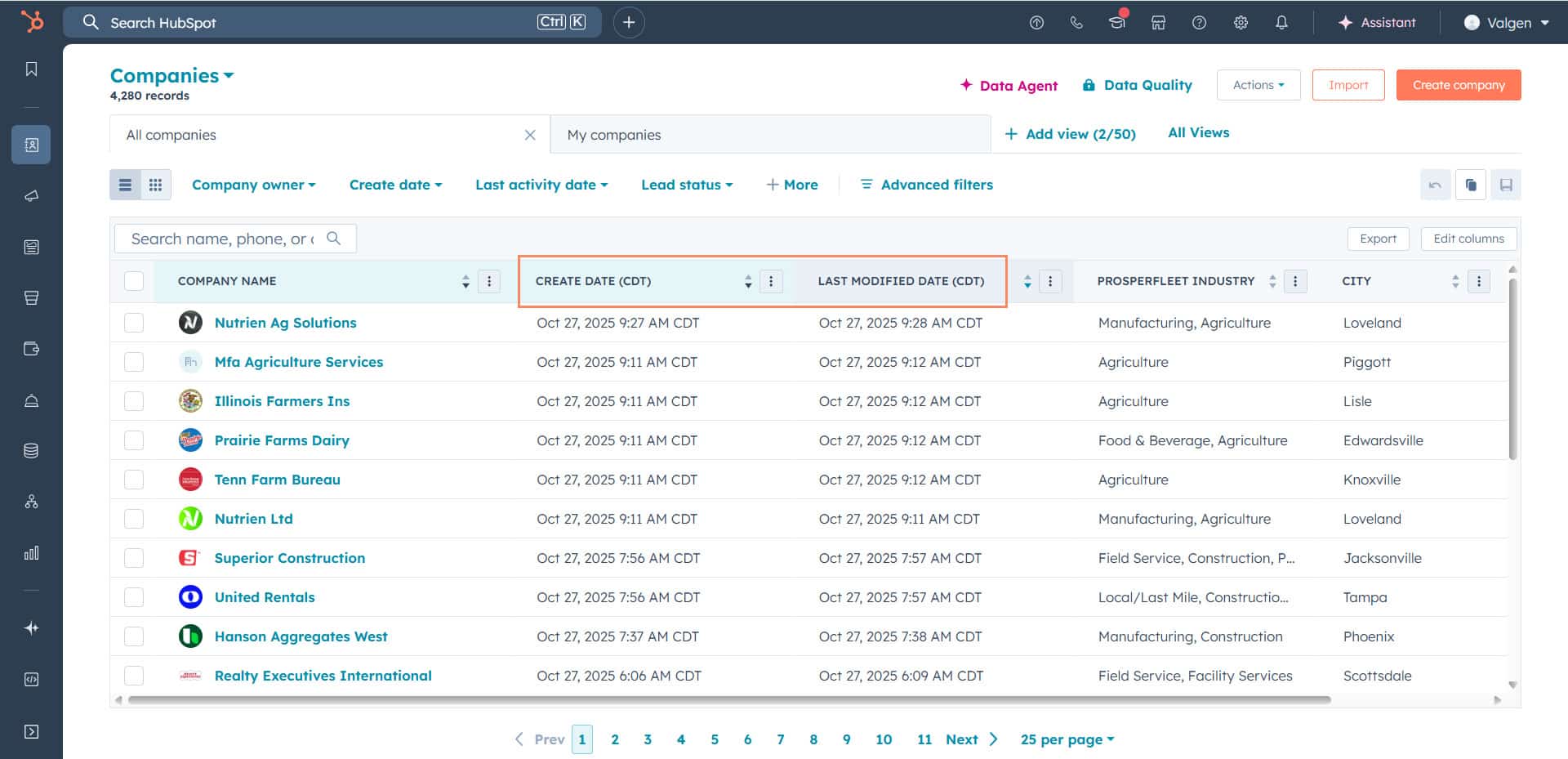Screen dimensions: 1568x759
Task: Open the Data Quality link
Action: pos(1137,85)
